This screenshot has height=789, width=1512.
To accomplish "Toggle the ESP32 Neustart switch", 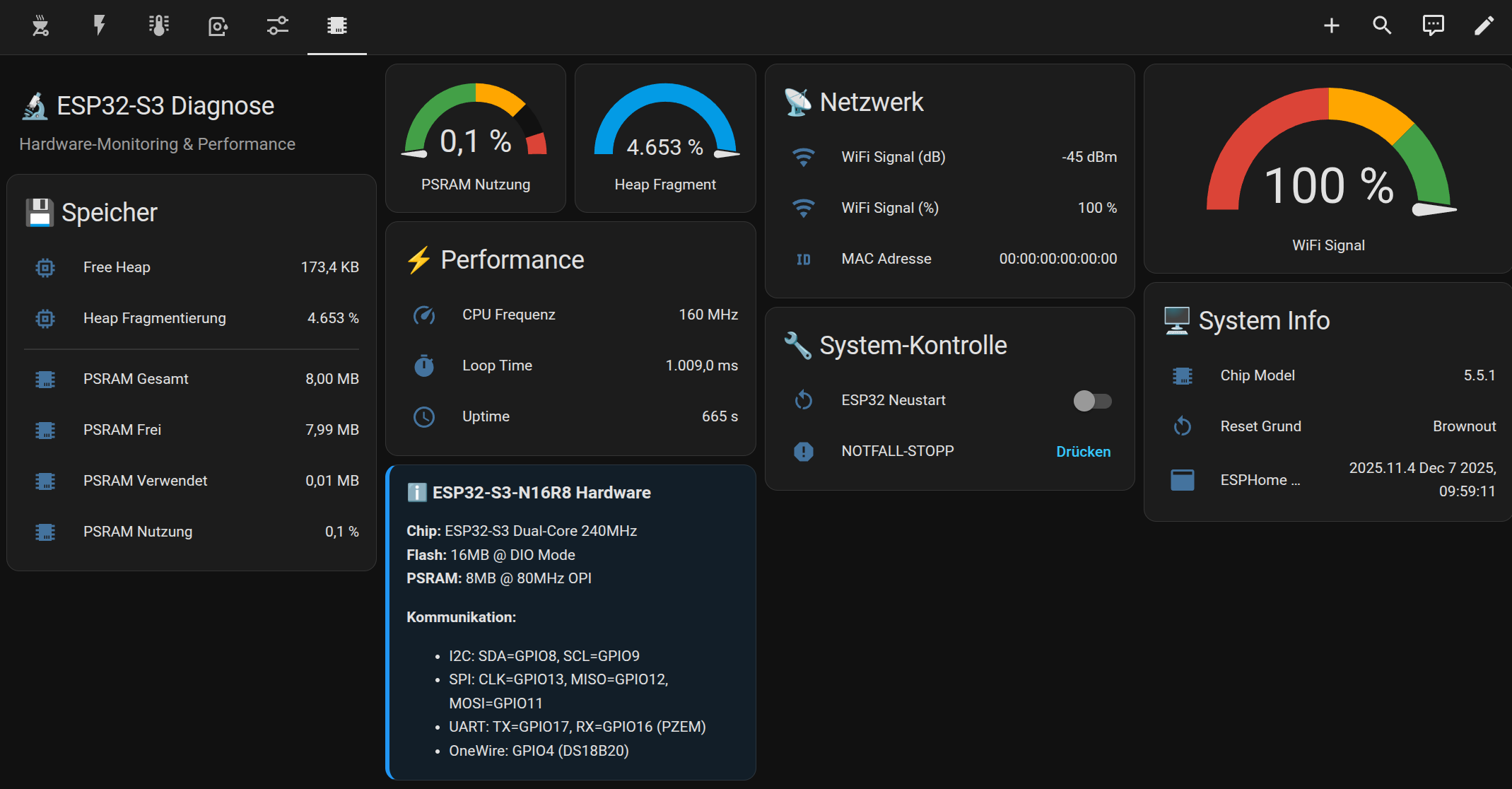I will click(x=1092, y=401).
